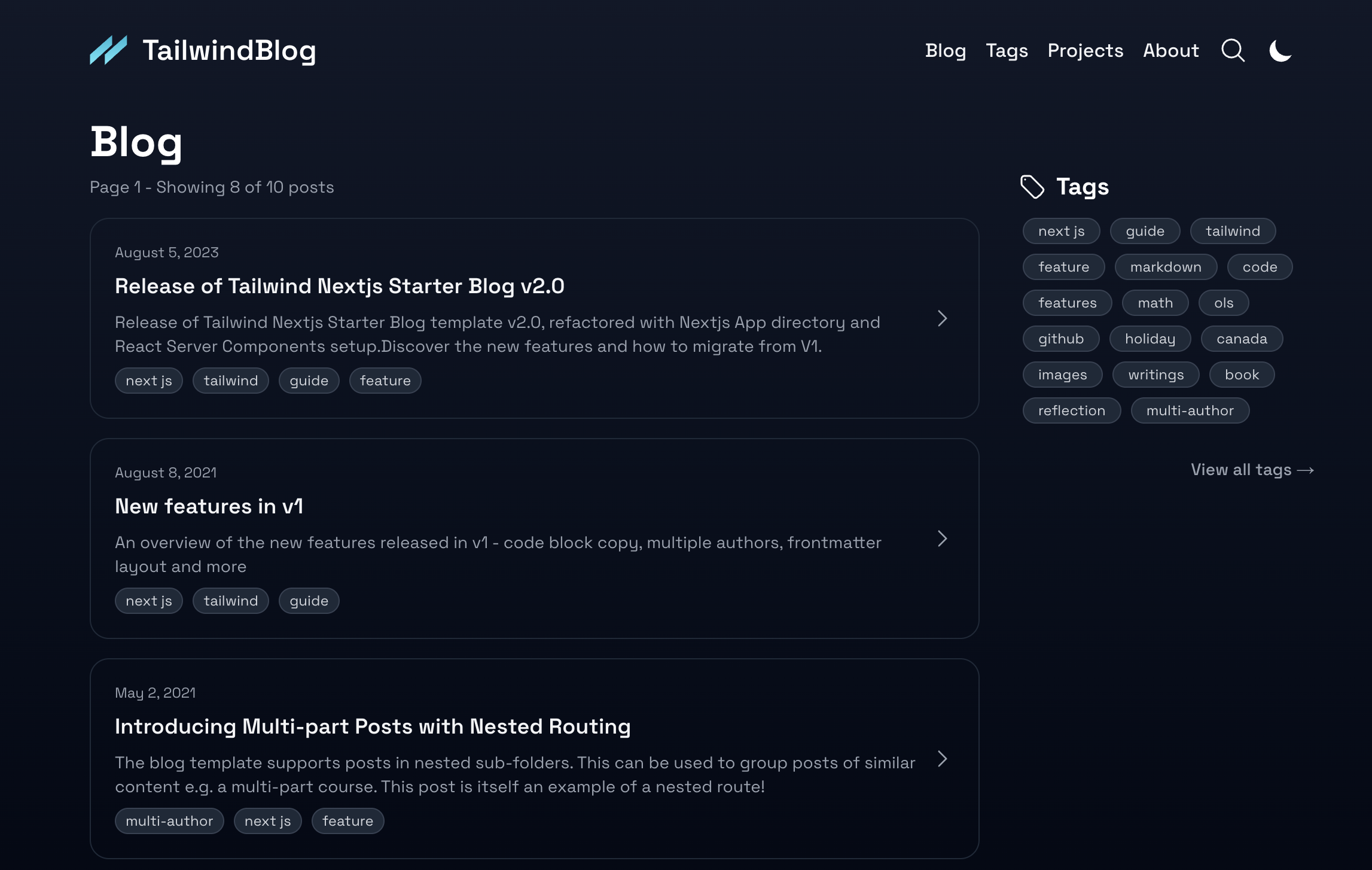Screen dimensions: 1372x870
Task: Go to the Blog nav item
Action: [x=945, y=51]
